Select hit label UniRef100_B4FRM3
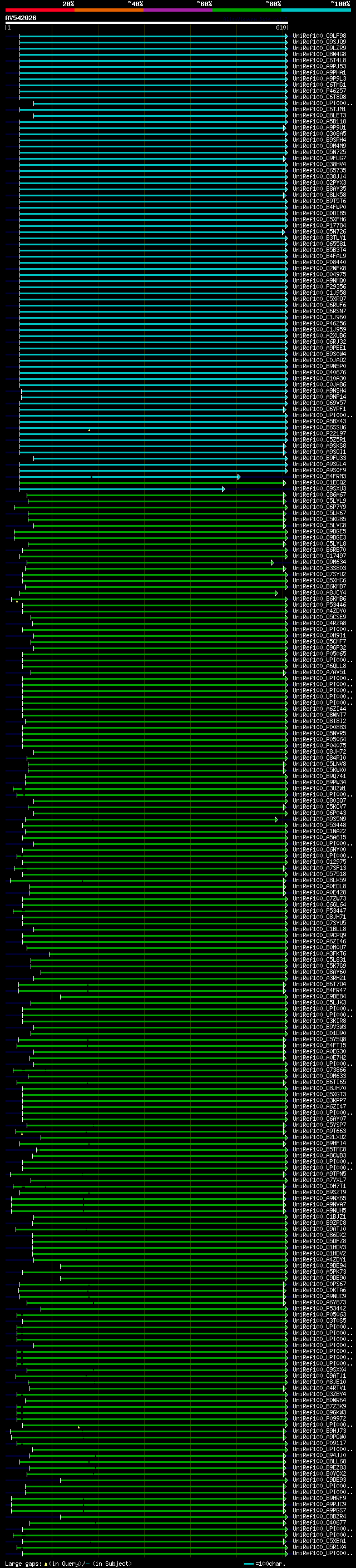This screenshot has width=356, height=1568. click(319, 477)
